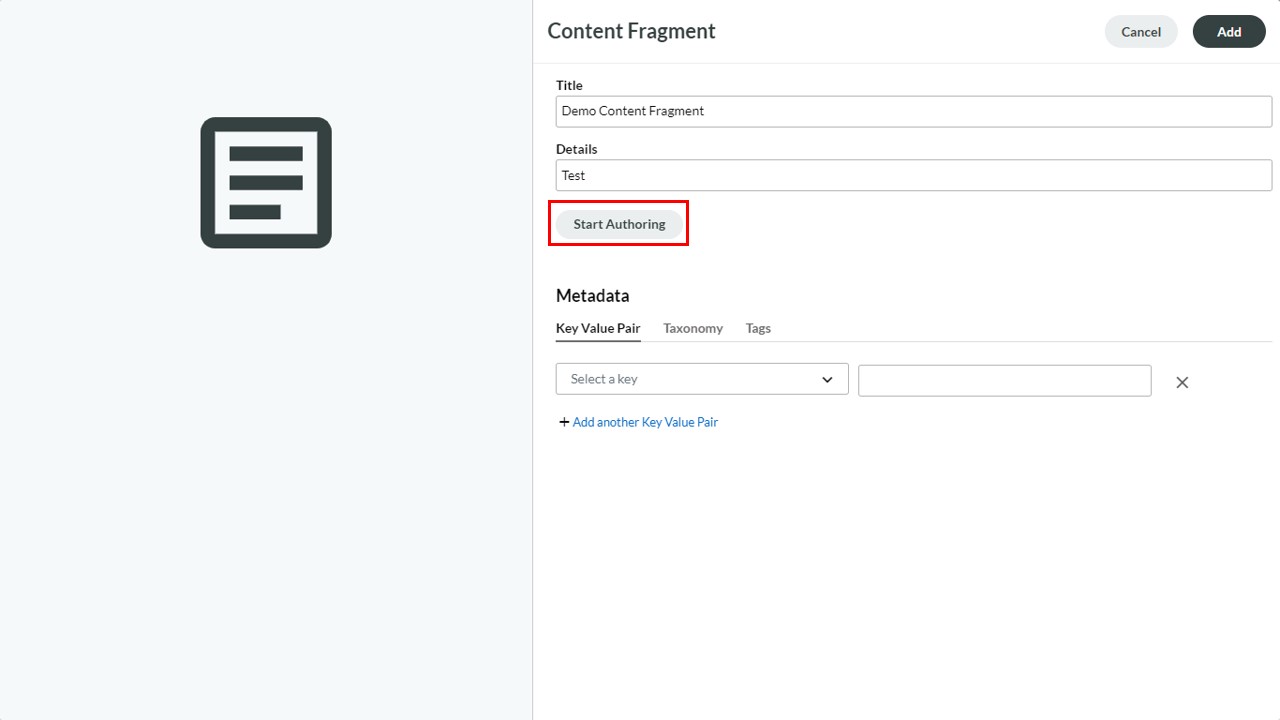Open the Taxonomy tab
Viewport: 1280px width, 720px height.
click(x=693, y=328)
